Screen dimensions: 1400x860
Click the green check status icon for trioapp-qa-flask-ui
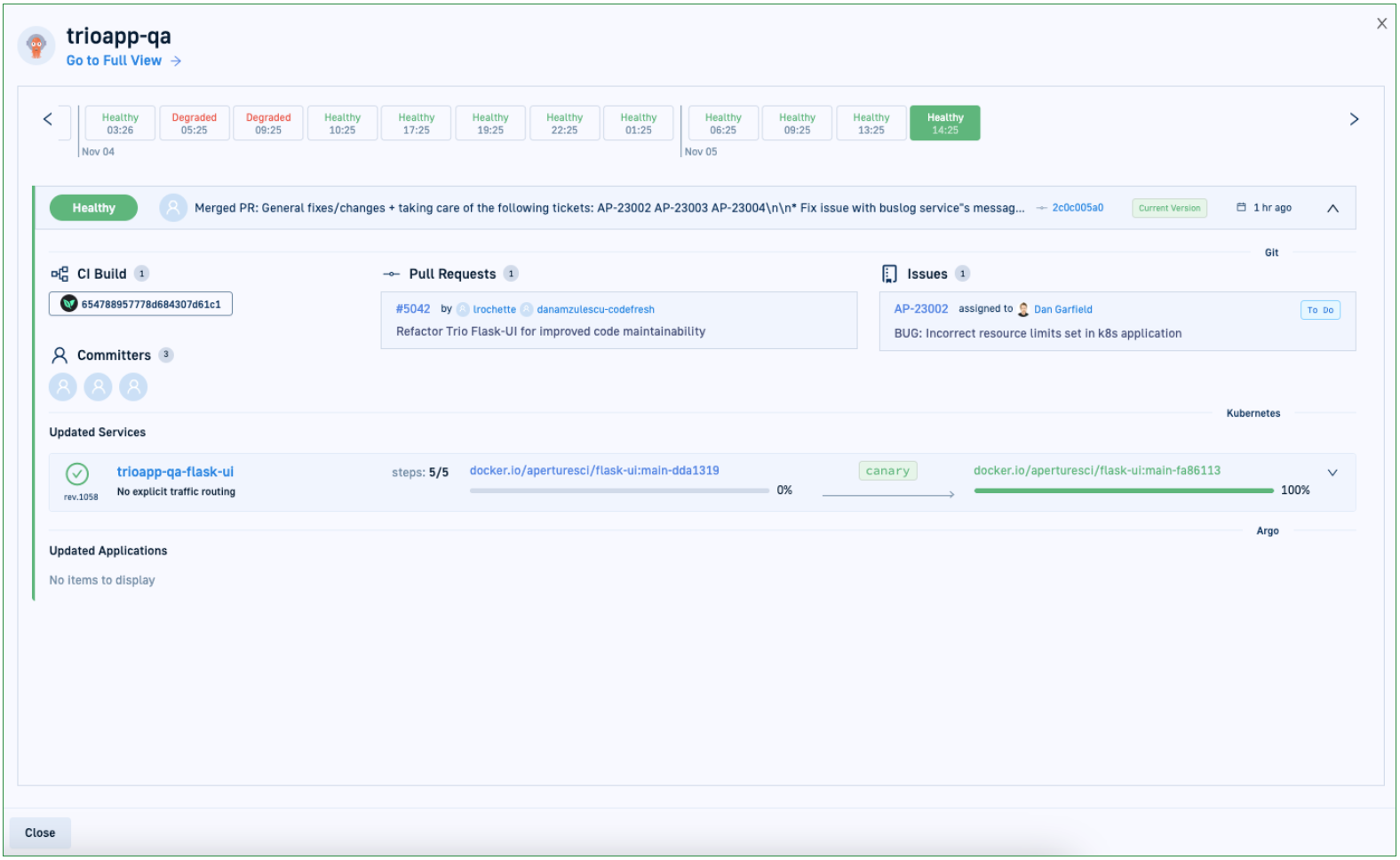pyautogui.click(x=77, y=474)
